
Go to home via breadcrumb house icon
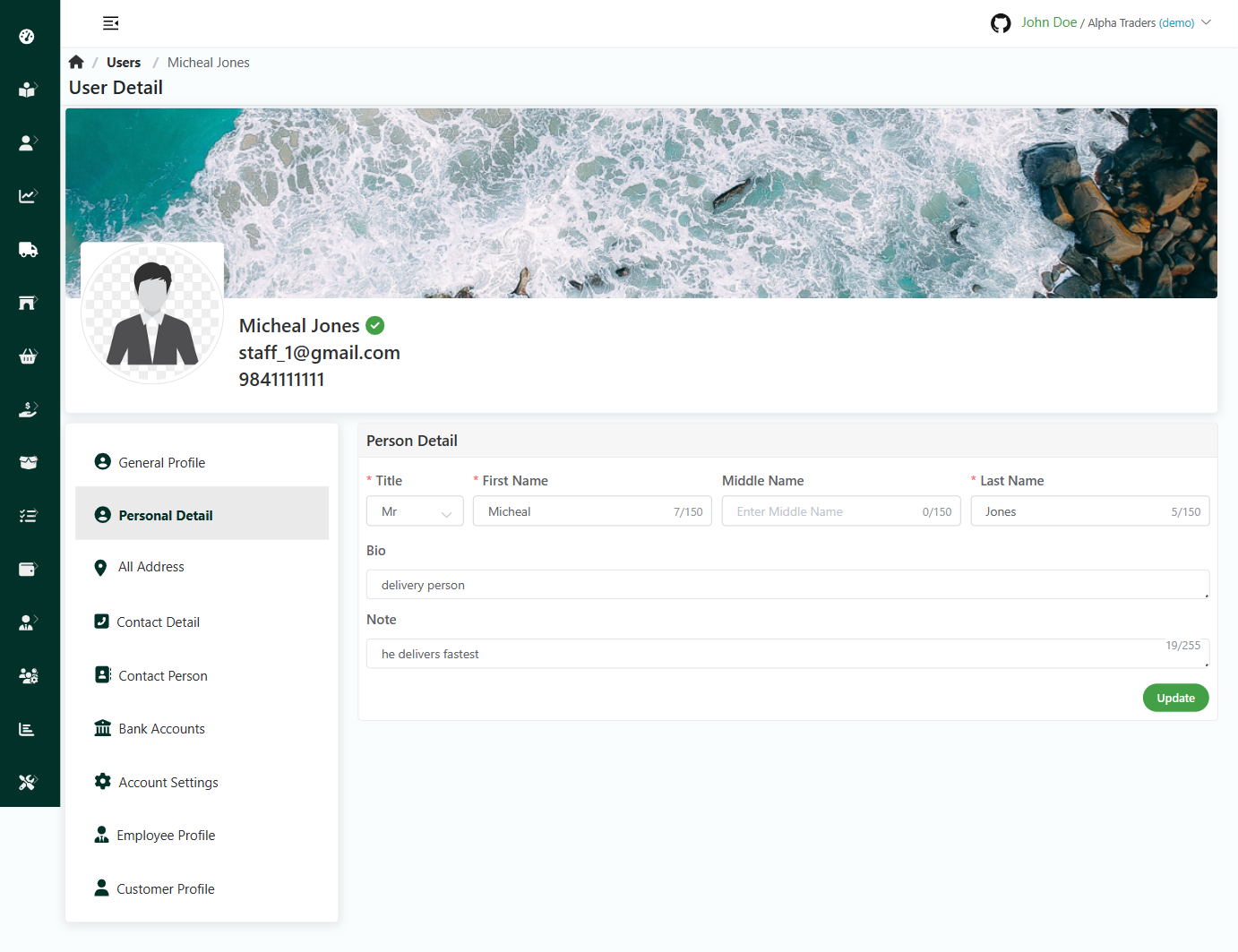coord(76,62)
